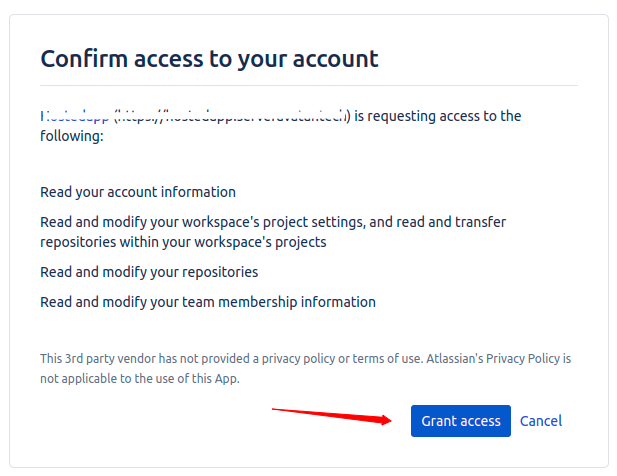This screenshot has height=476, width=617.
Task: Click the Grant access button
Action: pyautogui.click(x=460, y=421)
